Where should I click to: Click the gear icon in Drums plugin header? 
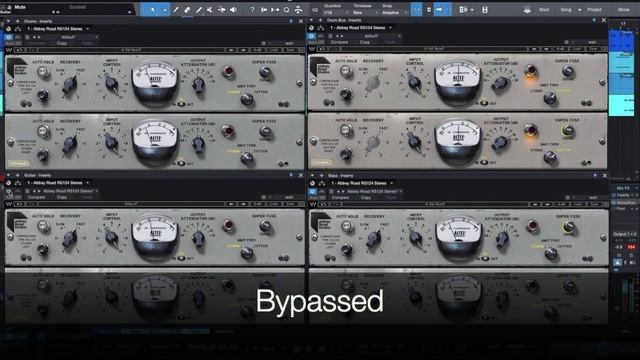(x=263, y=43)
